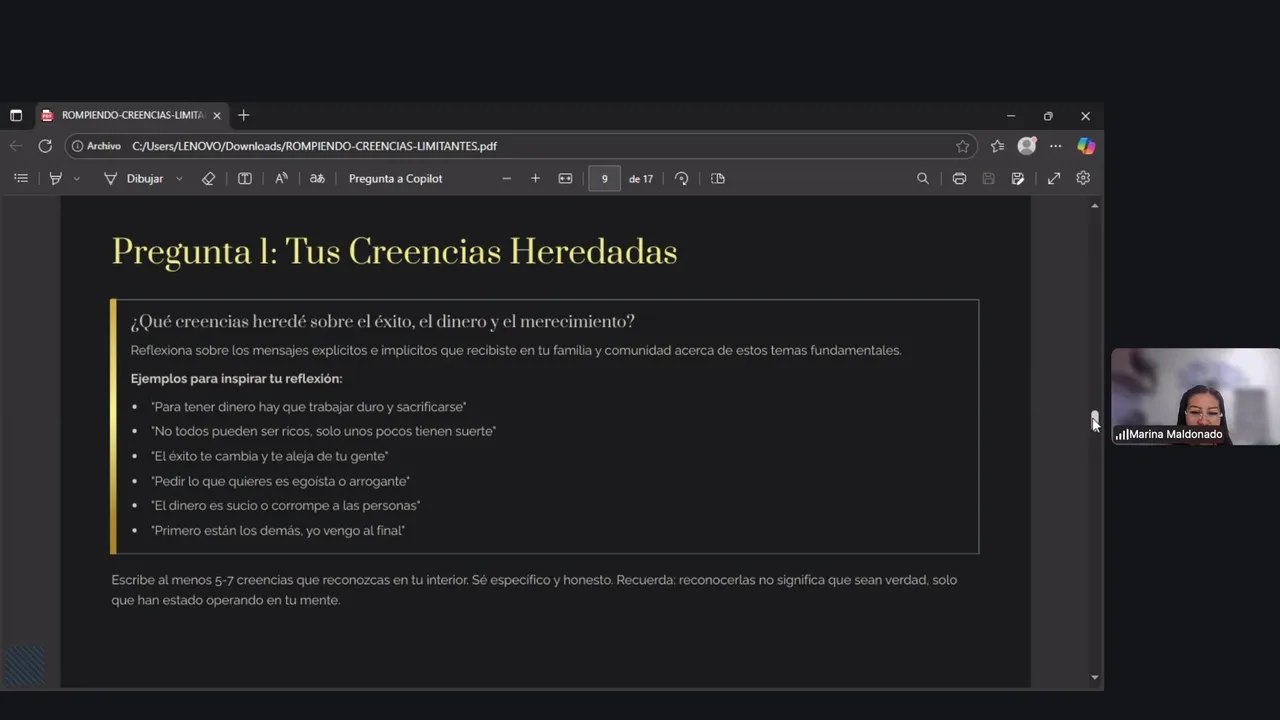Enter full screen PDF view
This screenshot has height=720, width=1280.
pos(1054,178)
